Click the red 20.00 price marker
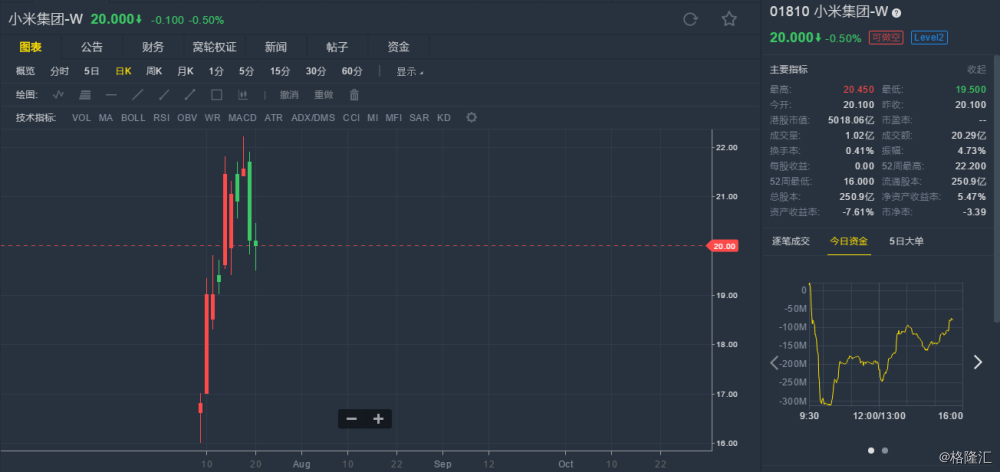This screenshot has width=1000, height=472. coord(724,246)
